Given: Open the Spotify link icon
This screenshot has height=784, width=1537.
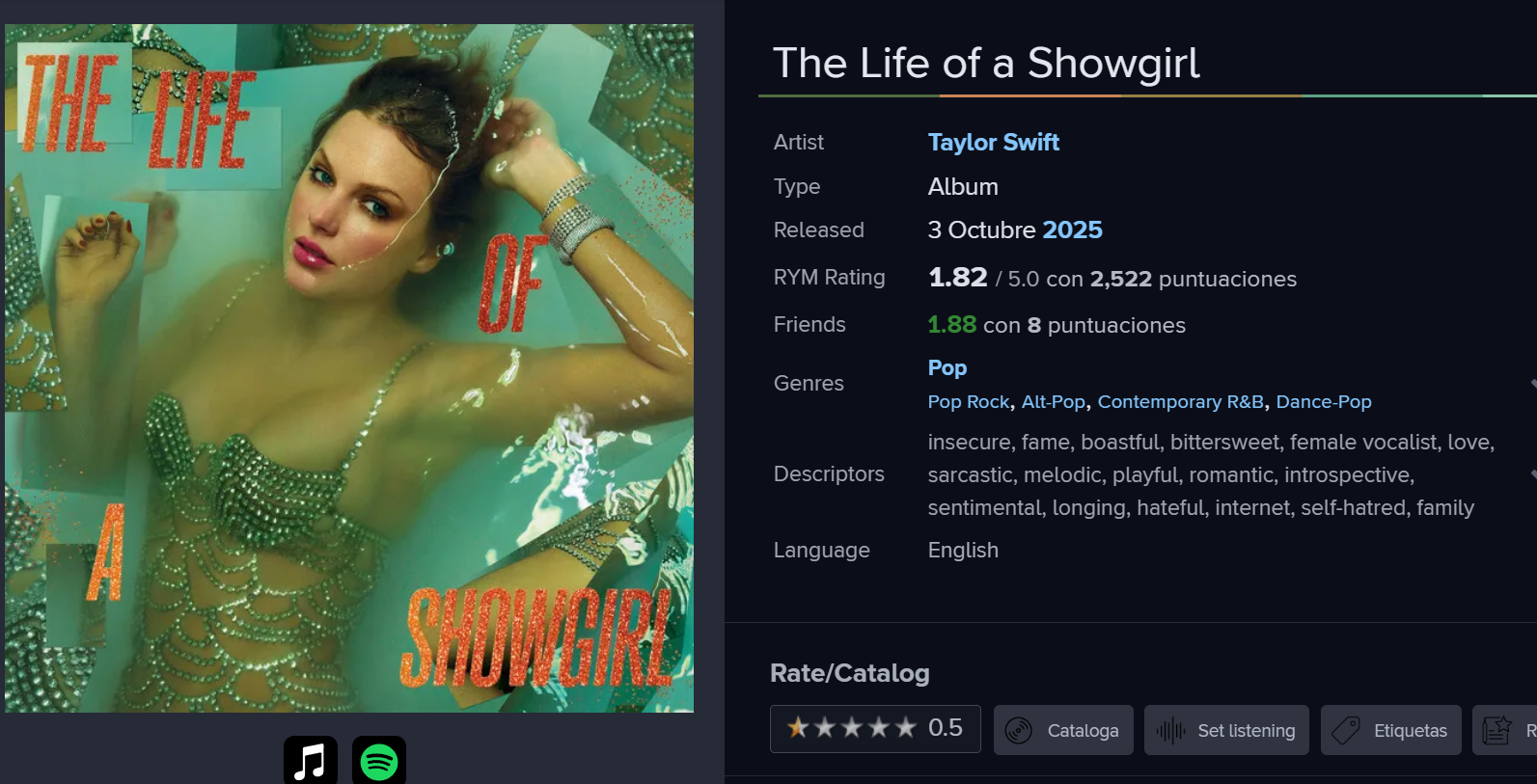Looking at the screenshot, I should pyautogui.click(x=378, y=762).
